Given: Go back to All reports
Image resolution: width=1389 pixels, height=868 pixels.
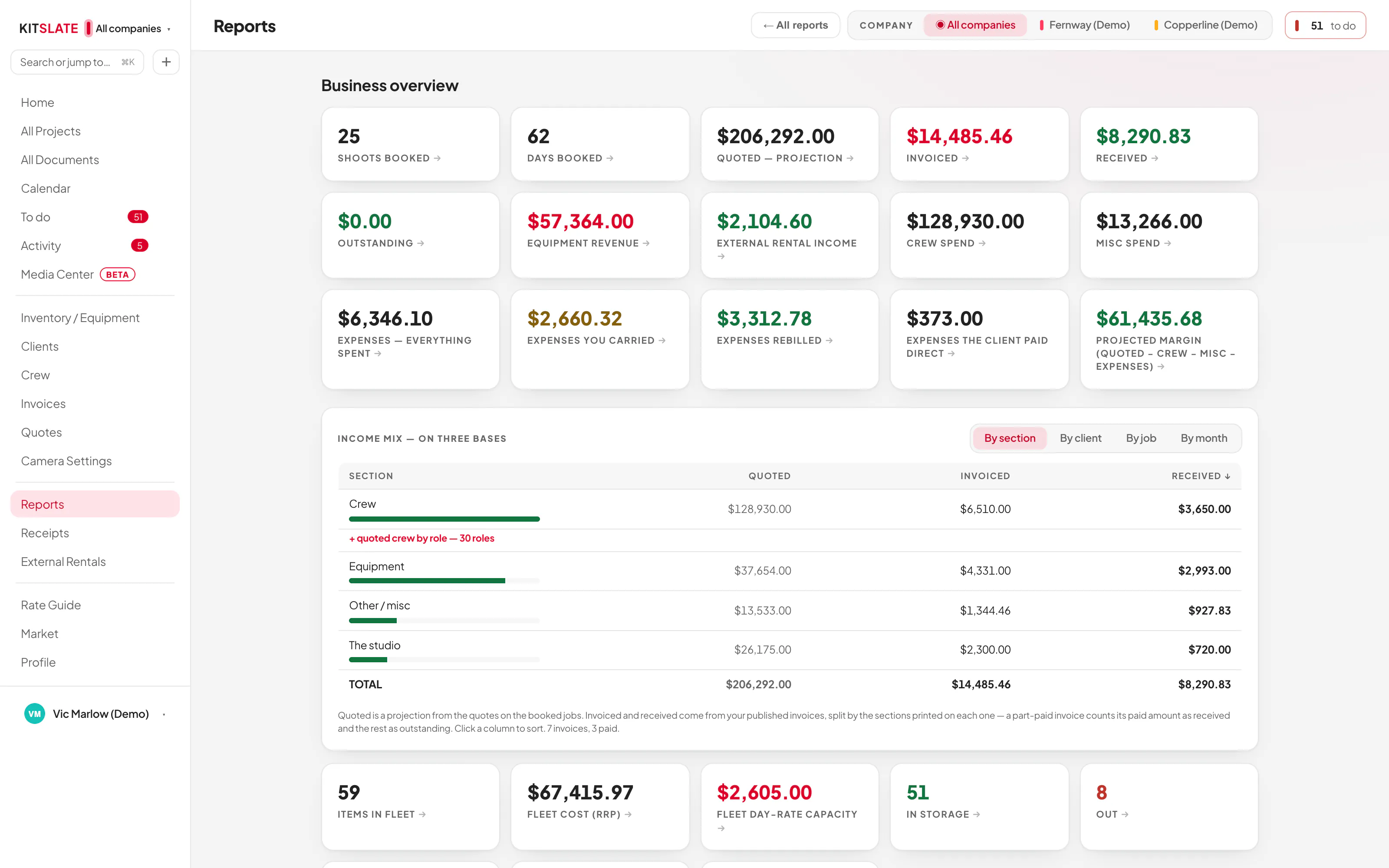Looking at the screenshot, I should pos(795,25).
